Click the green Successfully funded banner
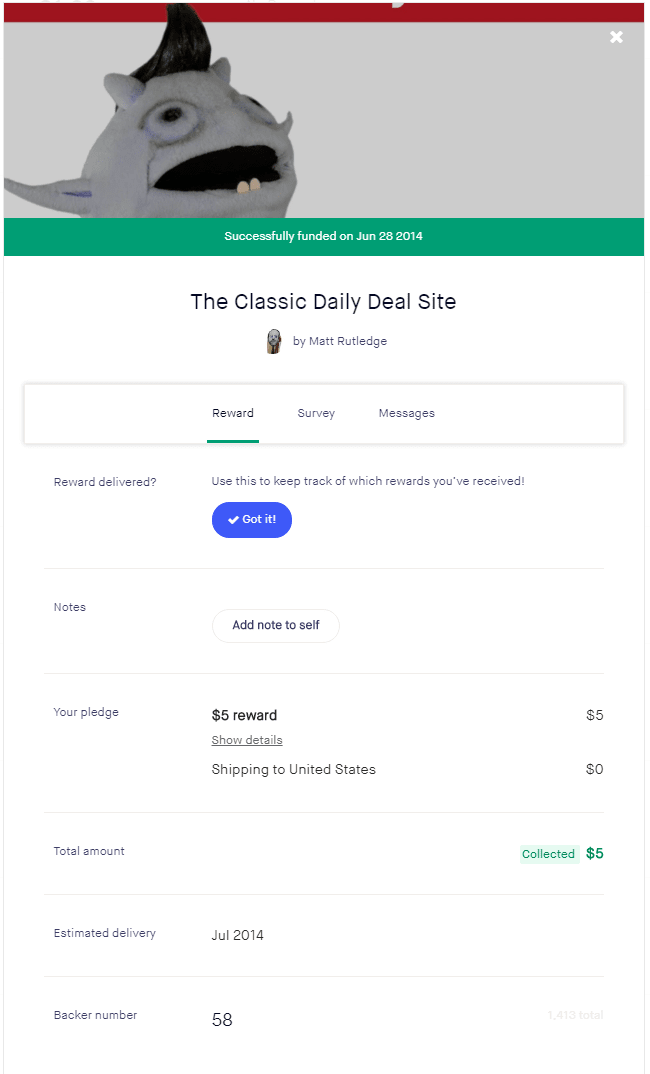Viewport: 650px width, 1074px height. point(324,236)
